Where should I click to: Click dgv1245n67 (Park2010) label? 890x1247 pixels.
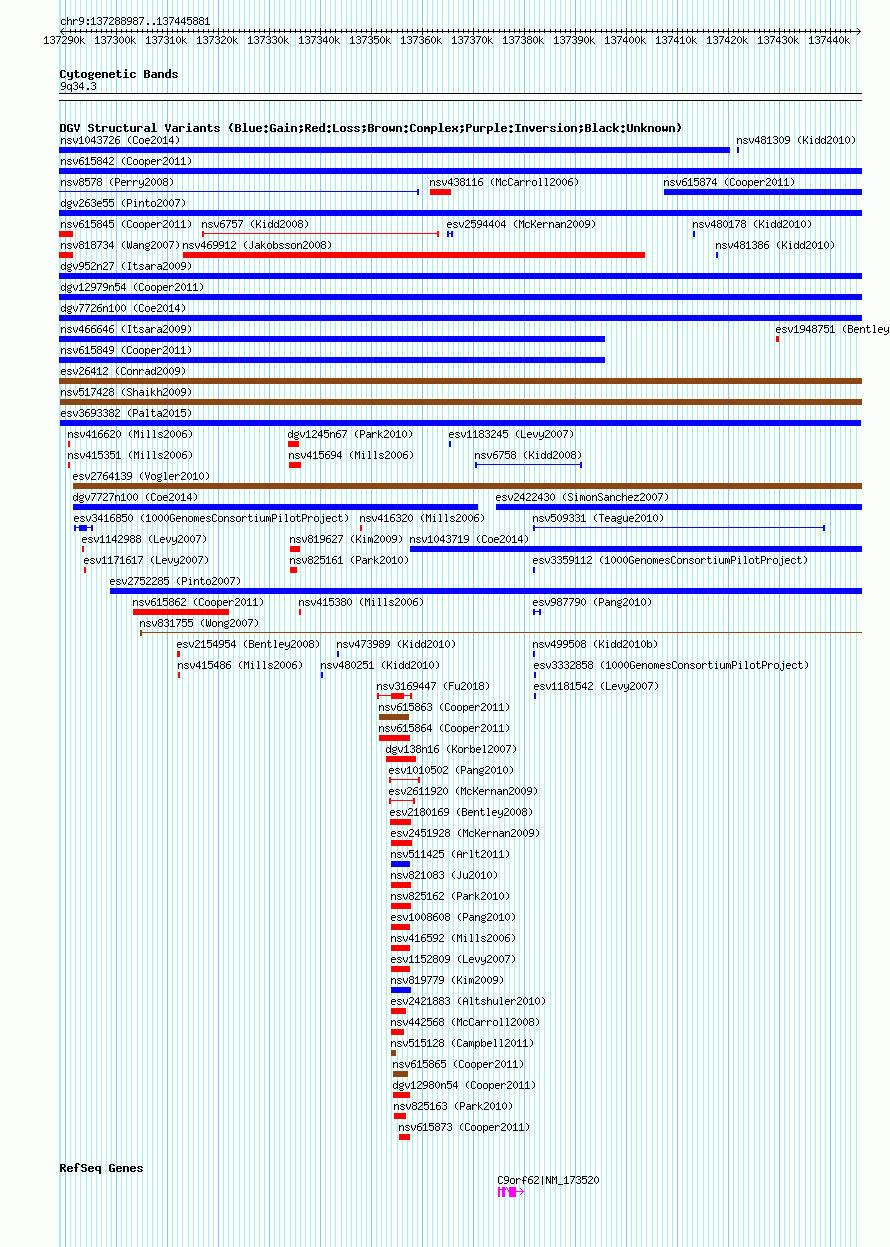point(350,435)
